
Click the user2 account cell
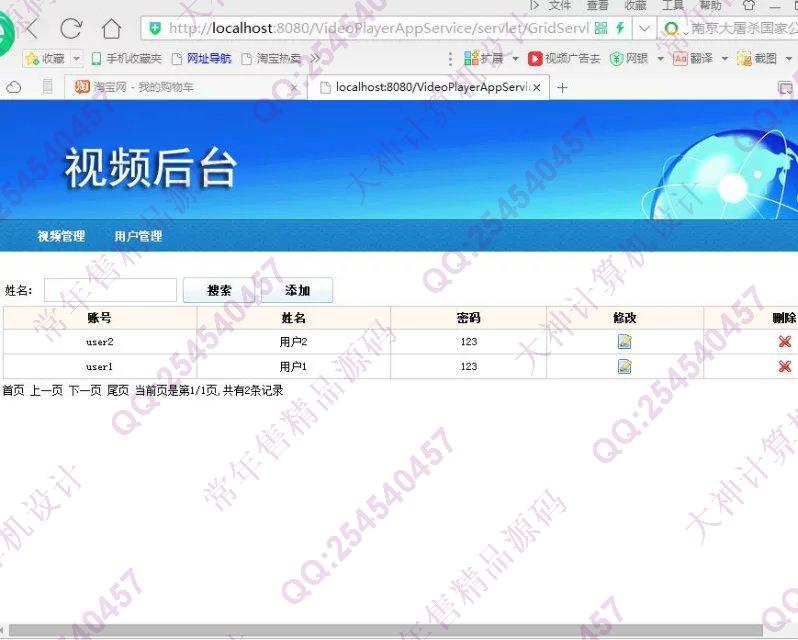click(100, 342)
